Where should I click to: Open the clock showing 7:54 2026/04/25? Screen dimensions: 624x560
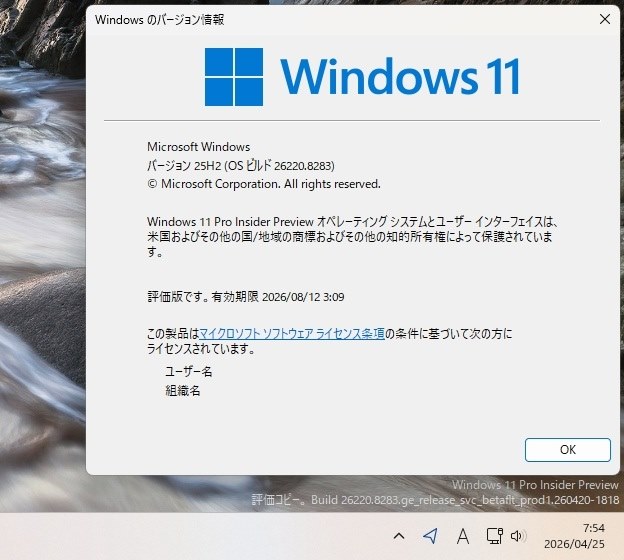tap(574, 536)
